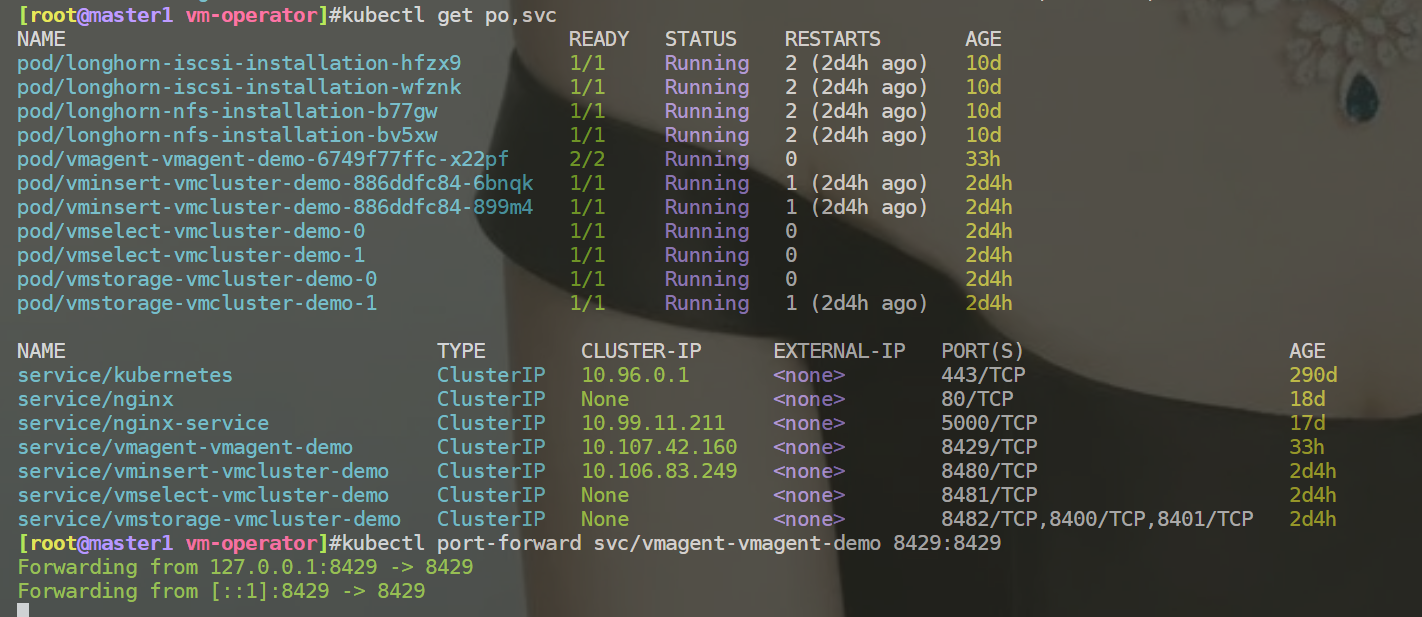The image size is (1422, 617).
Task: Select the "service/vmstorage-vmcluster-demo" service name
Action: [209, 519]
